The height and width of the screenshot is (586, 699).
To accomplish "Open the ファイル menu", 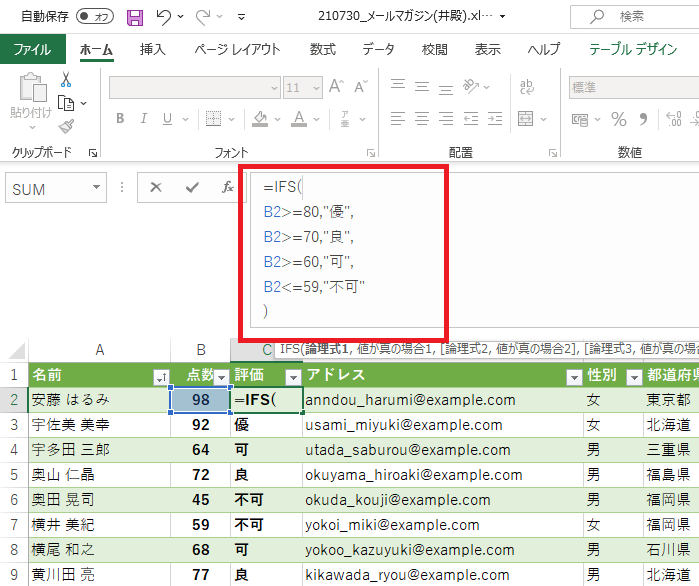I will pyautogui.click(x=32, y=49).
